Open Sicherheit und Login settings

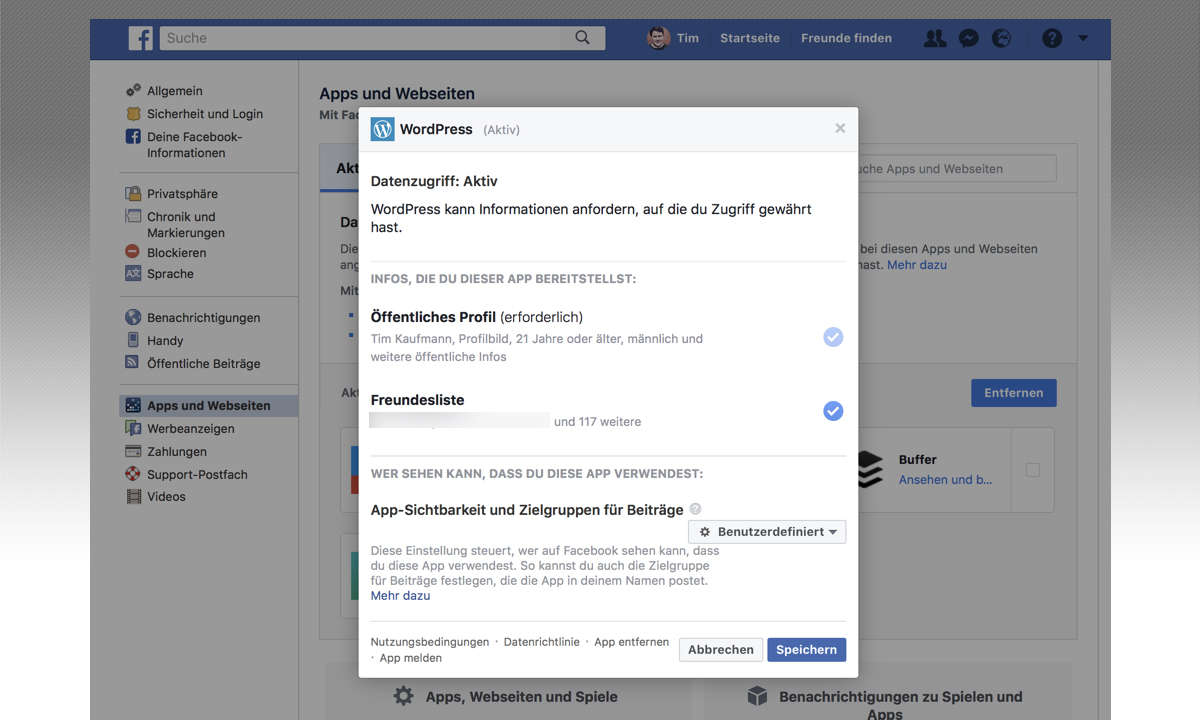[205, 114]
